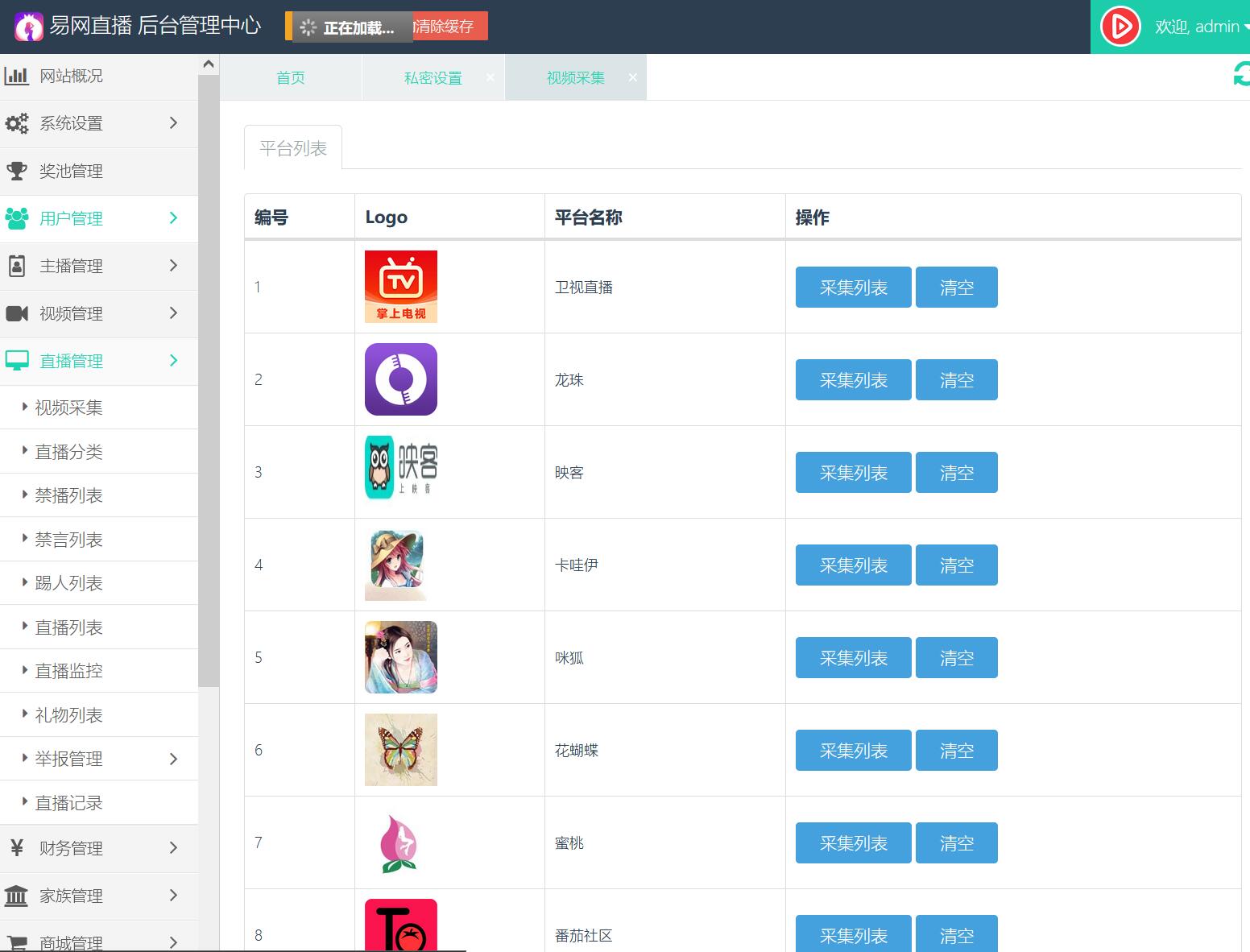Click the 视频管理 camera icon
Image resolution: width=1250 pixels, height=952 pixels.
pos(16,313)
